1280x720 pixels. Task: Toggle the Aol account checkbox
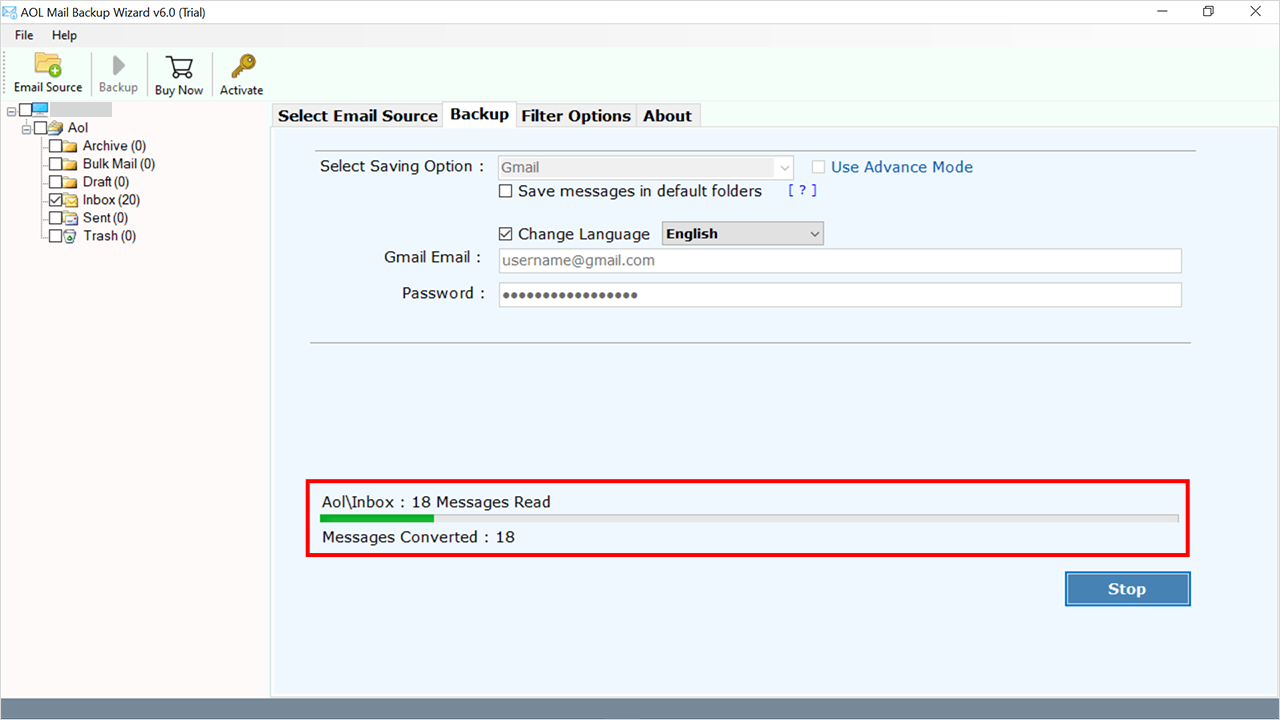pyautogui.click(x=40, y=128)
